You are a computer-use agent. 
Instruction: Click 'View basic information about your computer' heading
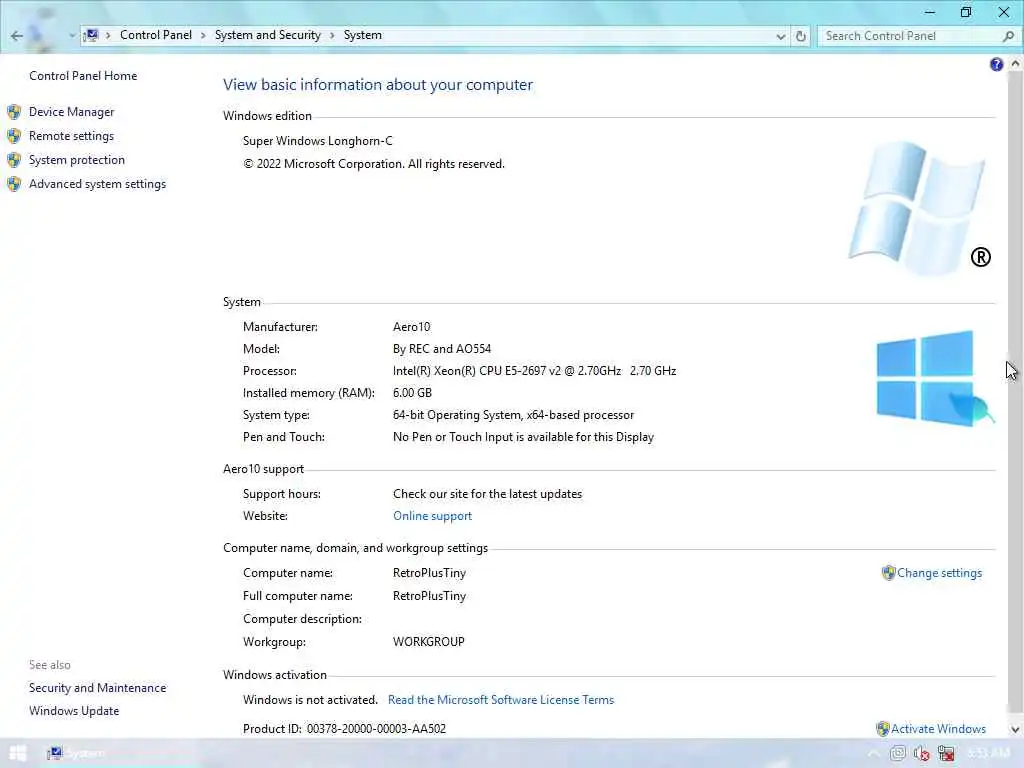click(377, 85)
